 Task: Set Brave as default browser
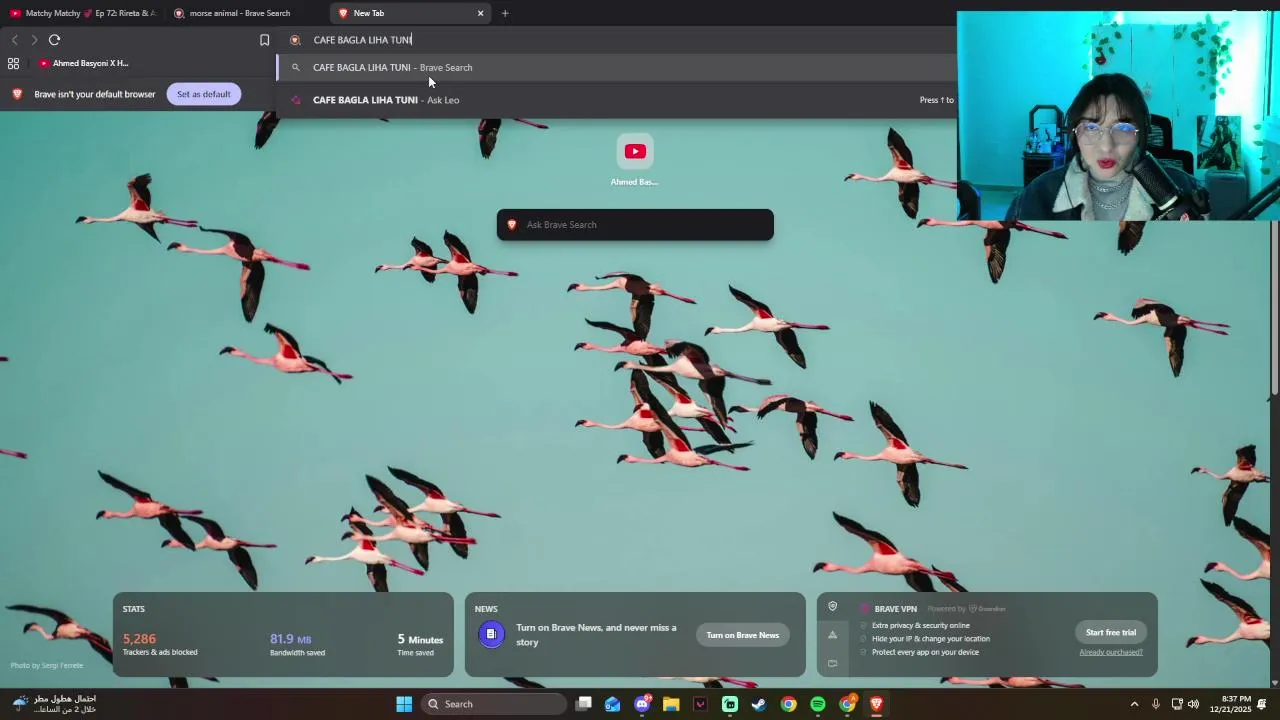pyautogui.click(x=203, y=94)
